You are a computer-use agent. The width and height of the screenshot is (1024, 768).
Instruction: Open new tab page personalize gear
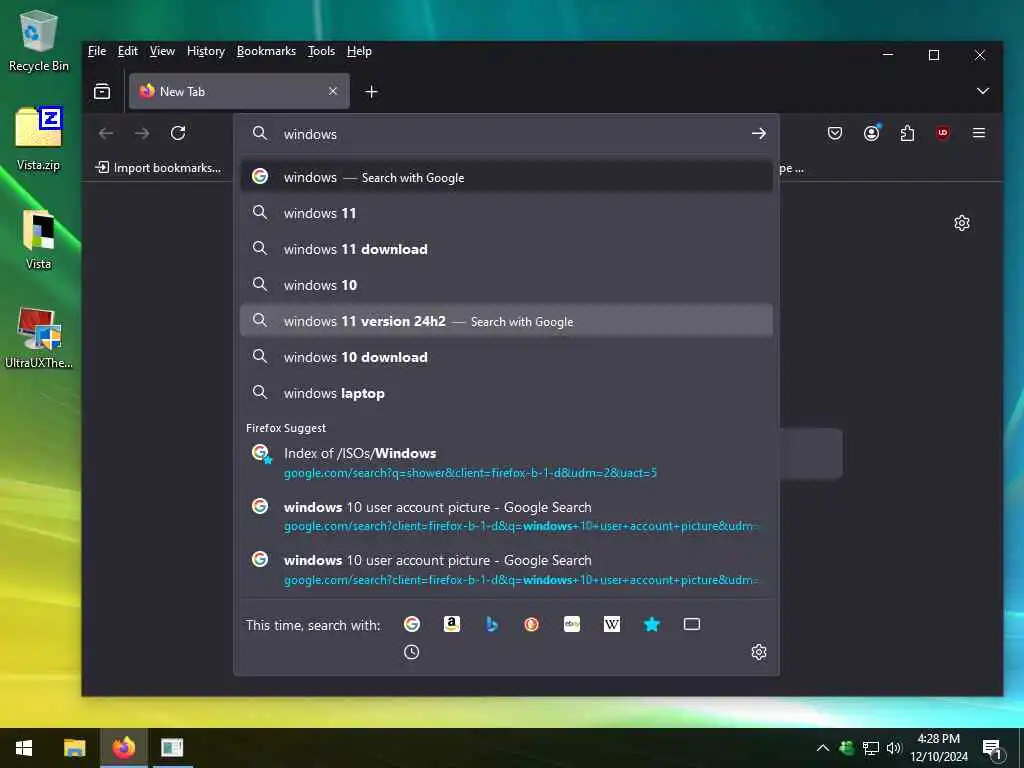pyautogui.click(x=961, y=223)
